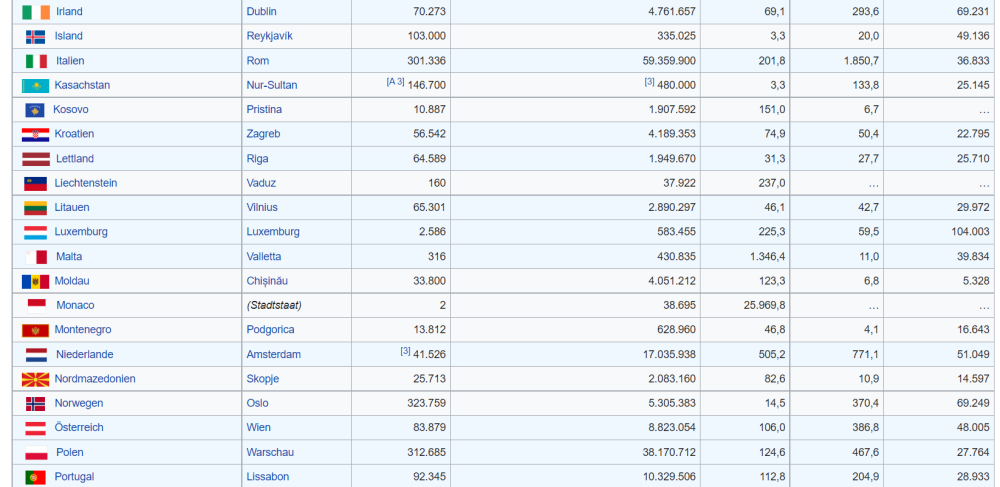Screen dimensions: 1000x487
Task: Click the Iceland flag icon
Action: pyautogui.click(x=35, y=37)
